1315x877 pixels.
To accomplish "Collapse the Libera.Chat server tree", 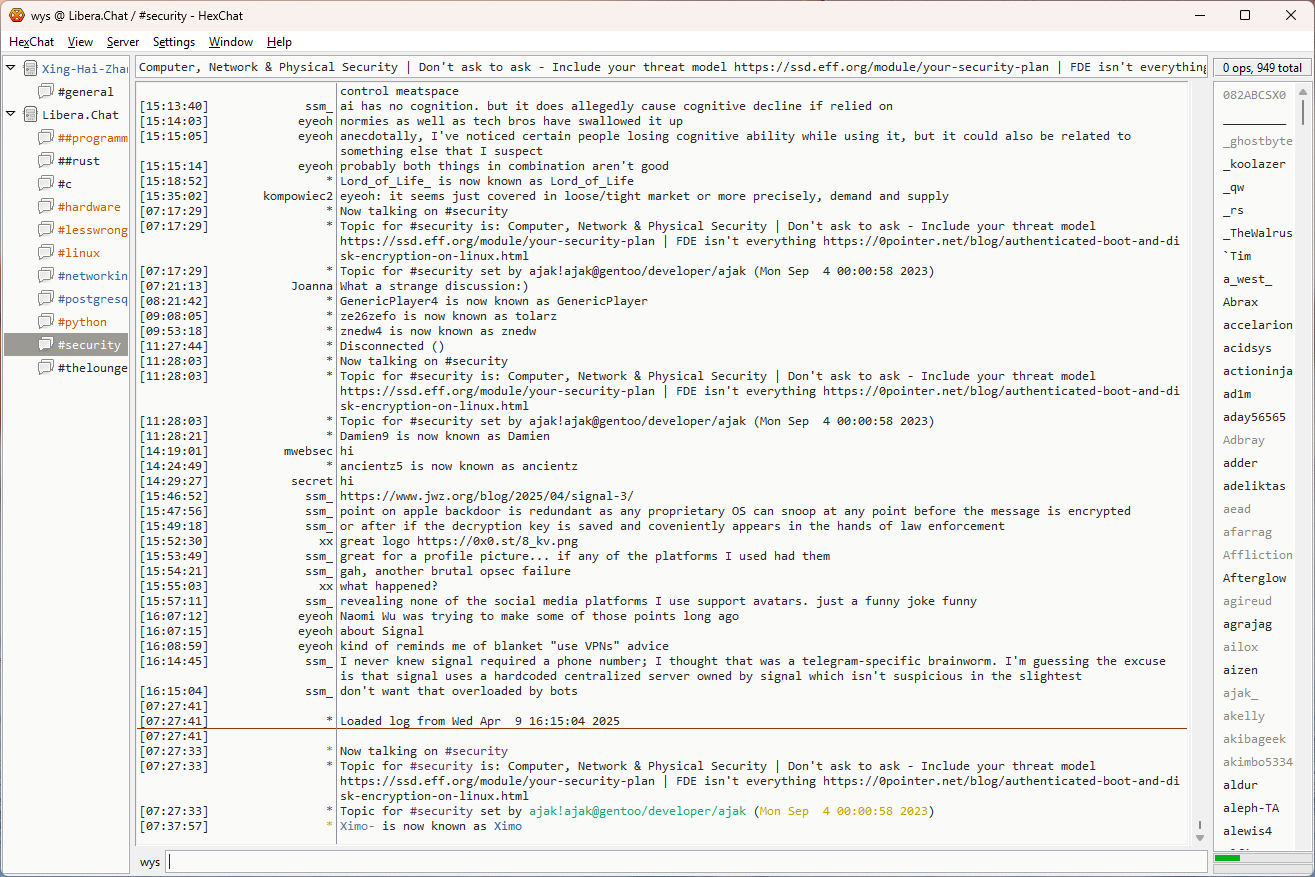I will click(x=11, y=114).
